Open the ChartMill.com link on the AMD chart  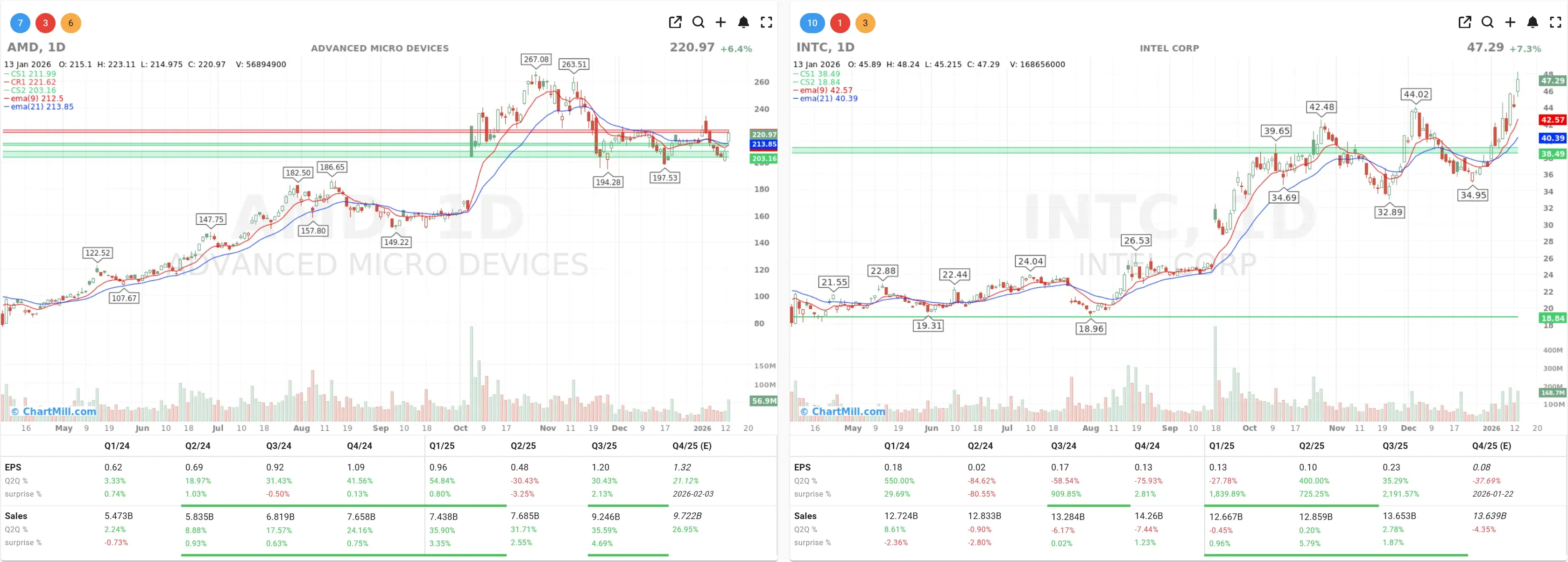point(53,412)
